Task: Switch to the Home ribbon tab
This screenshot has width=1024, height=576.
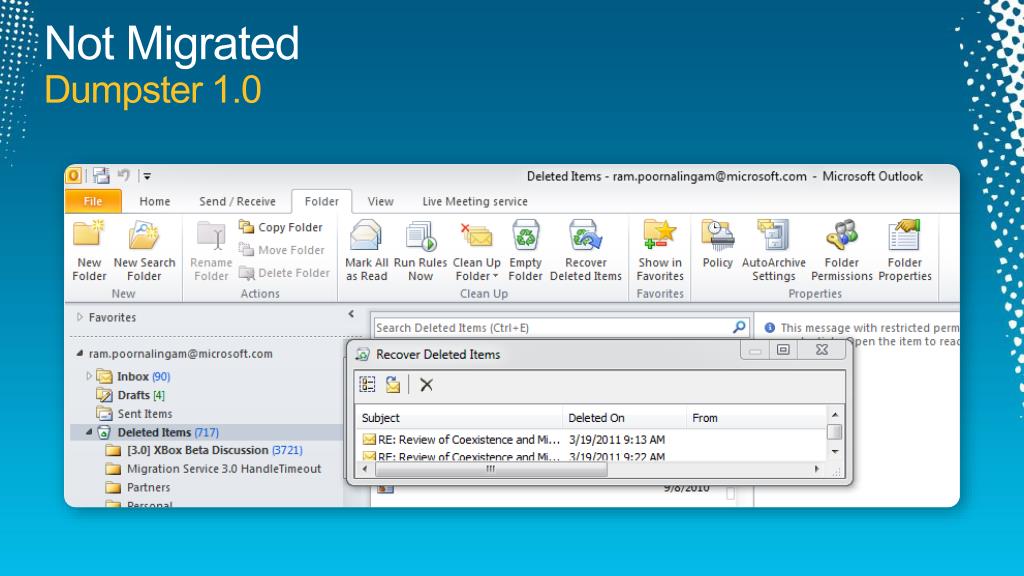Action: [x=155, y=201]
